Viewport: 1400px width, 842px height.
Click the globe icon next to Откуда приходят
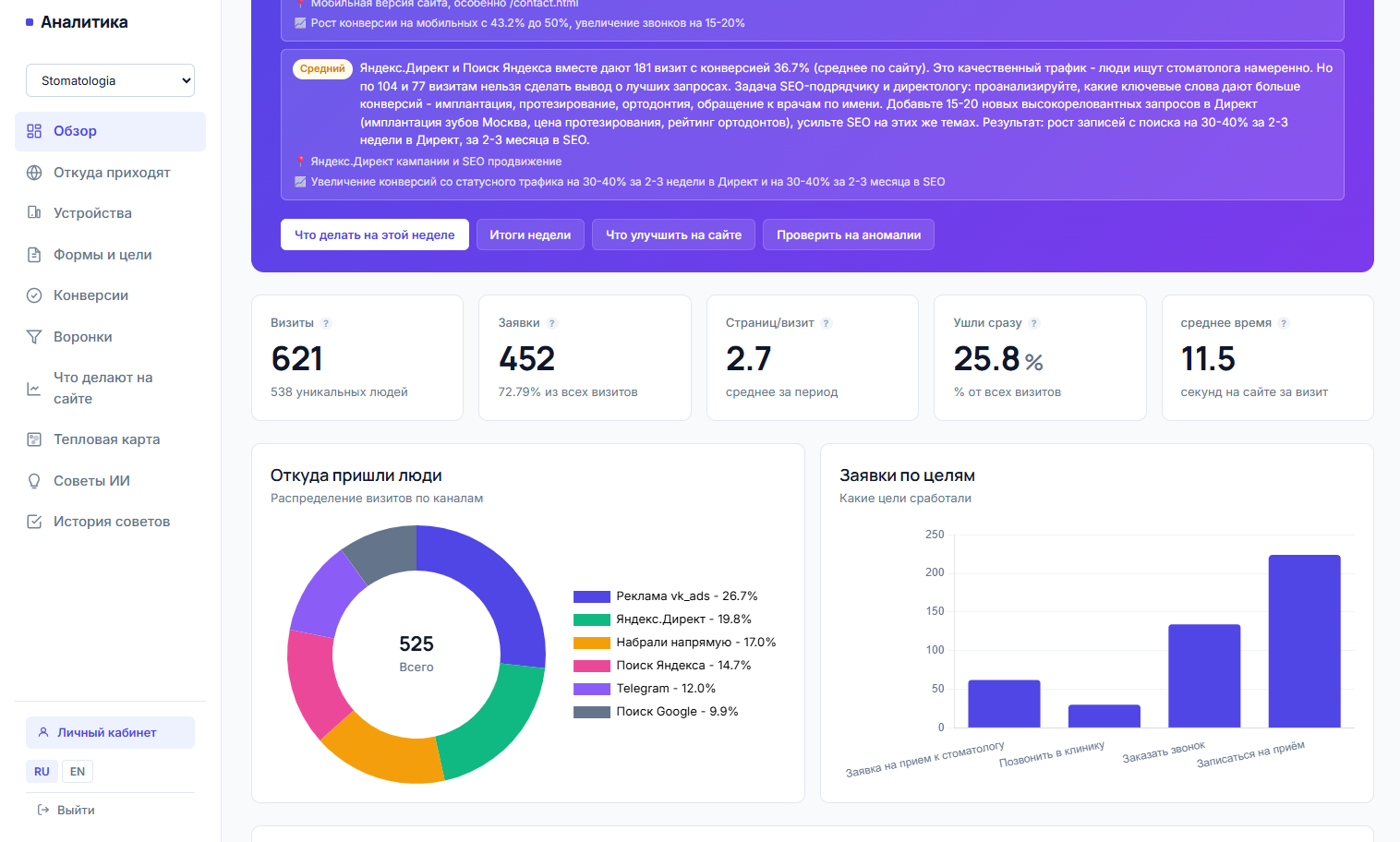click(34, 173)
